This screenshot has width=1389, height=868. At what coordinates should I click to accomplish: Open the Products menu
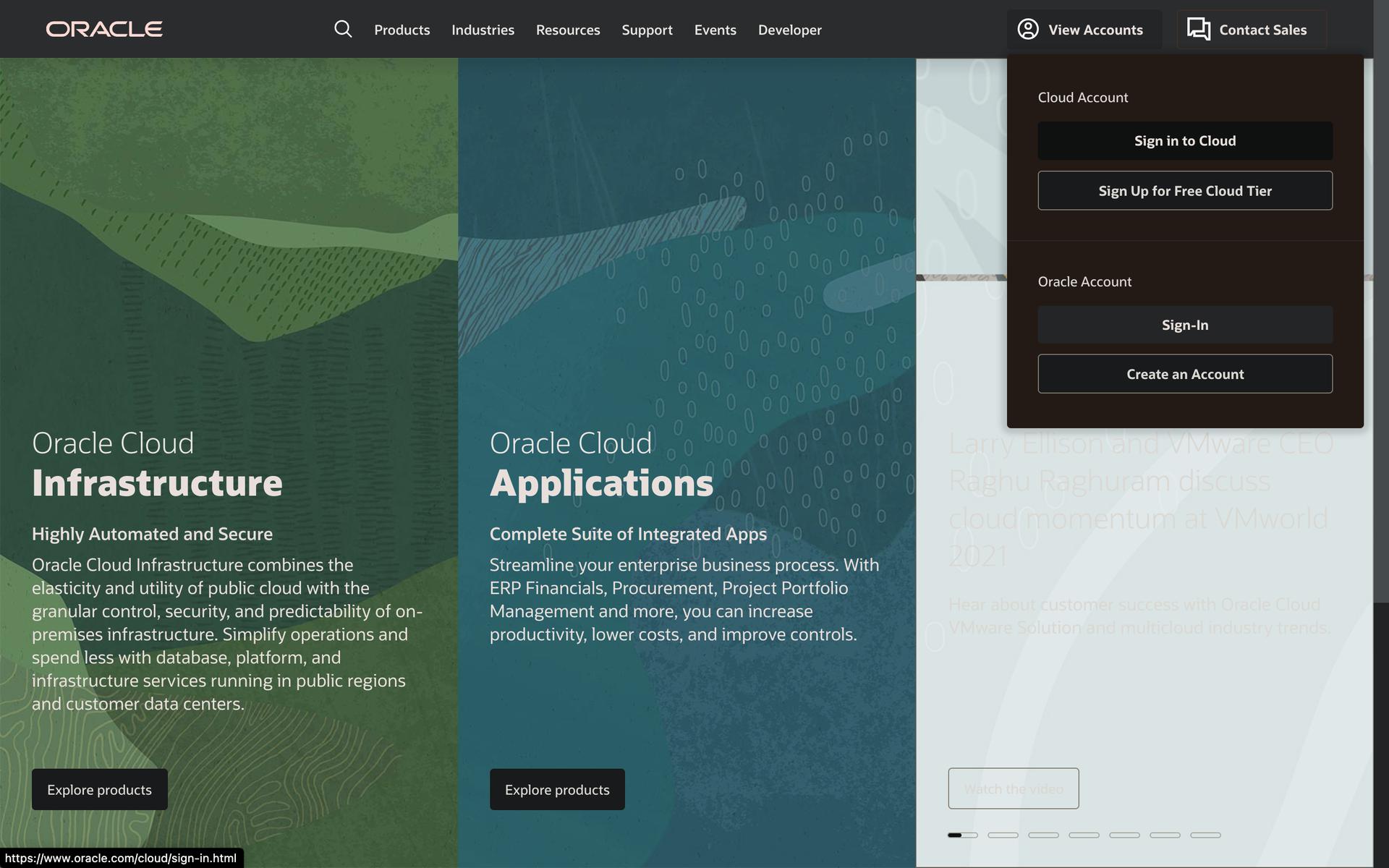click(x=402, y=30)
